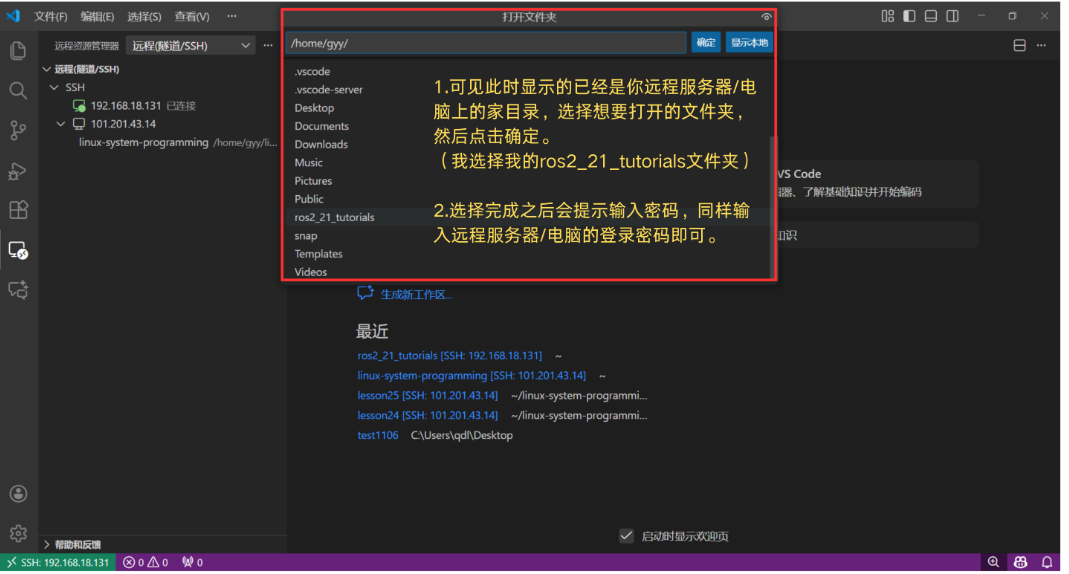Open Run and Debug view
The image size is (1069, 574).
coord(18,170)
